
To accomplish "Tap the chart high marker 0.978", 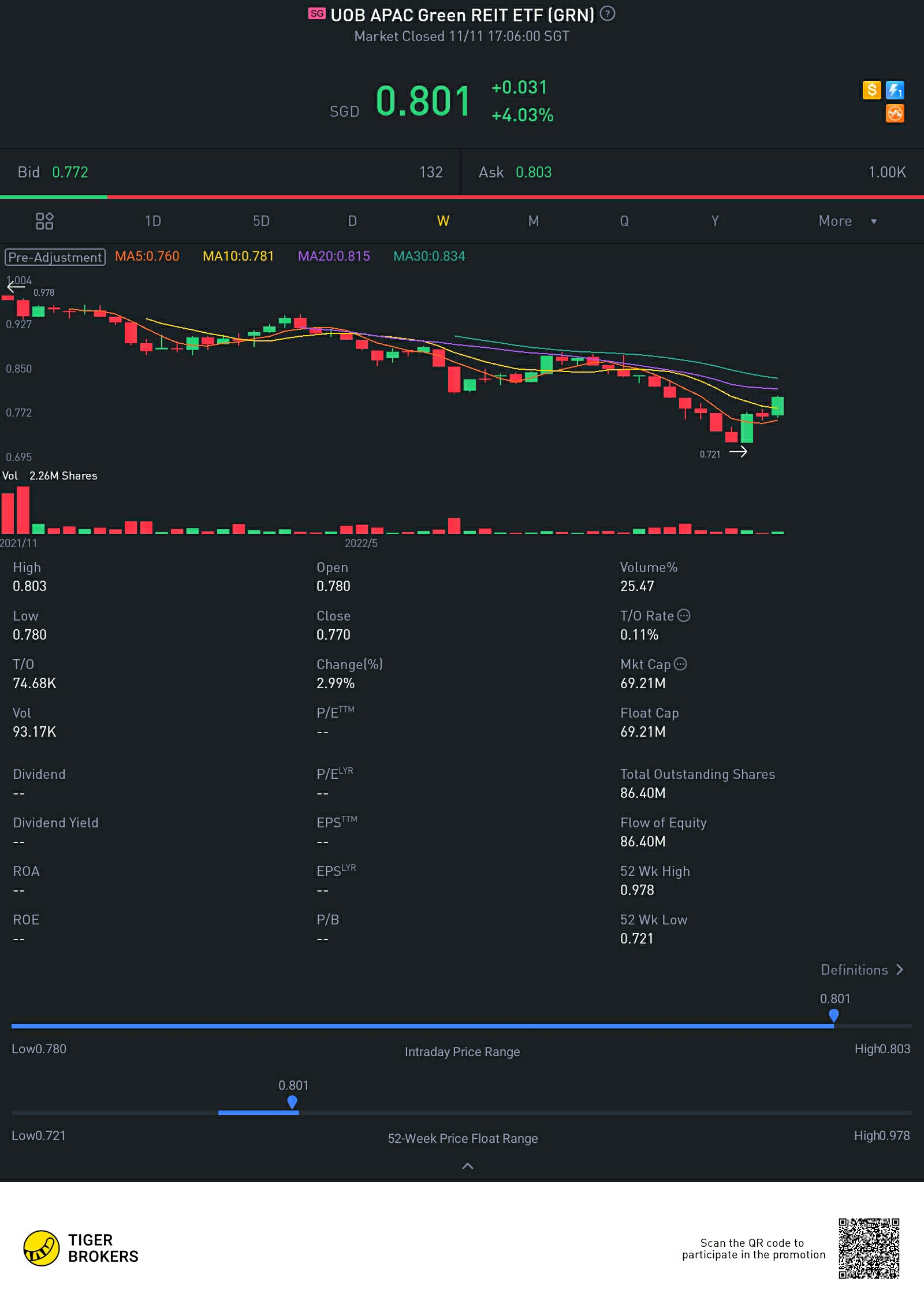I will pos(44,292).
